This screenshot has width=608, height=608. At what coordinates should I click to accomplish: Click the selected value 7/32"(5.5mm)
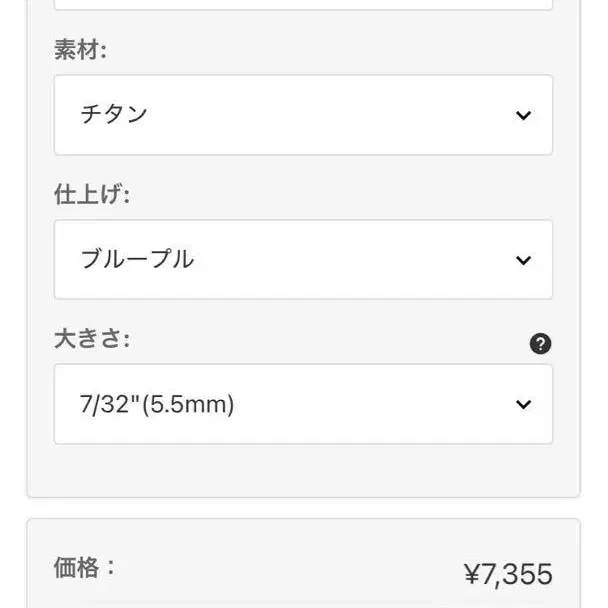[x=157, y=404]
